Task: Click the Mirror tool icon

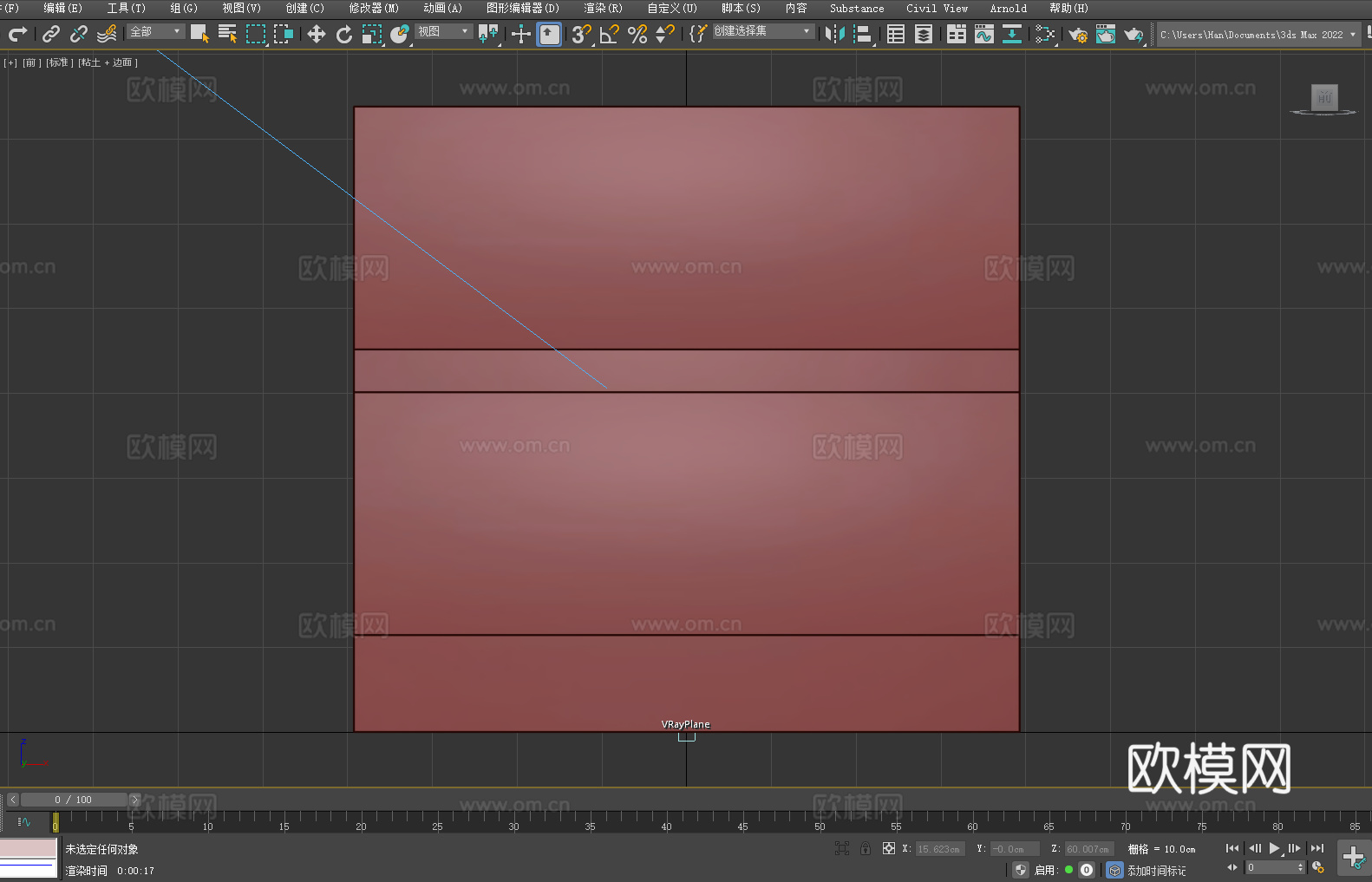Action: point(835,34)
